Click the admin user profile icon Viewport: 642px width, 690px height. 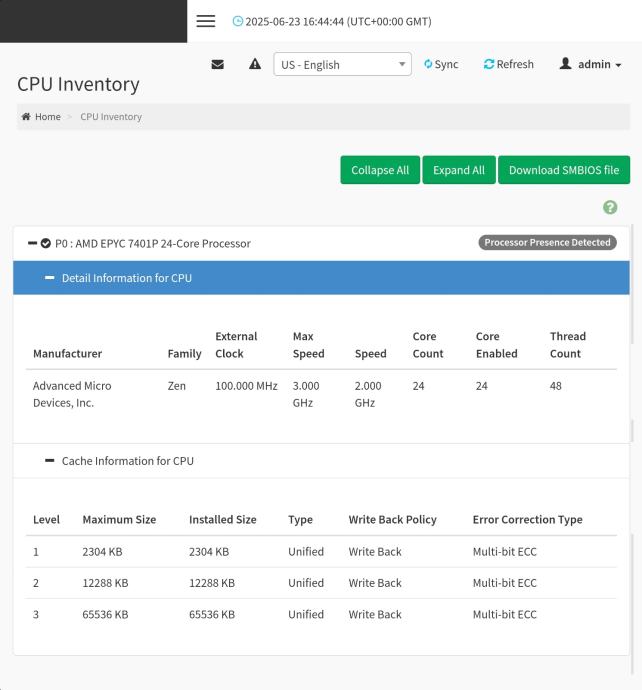[566, 64]
